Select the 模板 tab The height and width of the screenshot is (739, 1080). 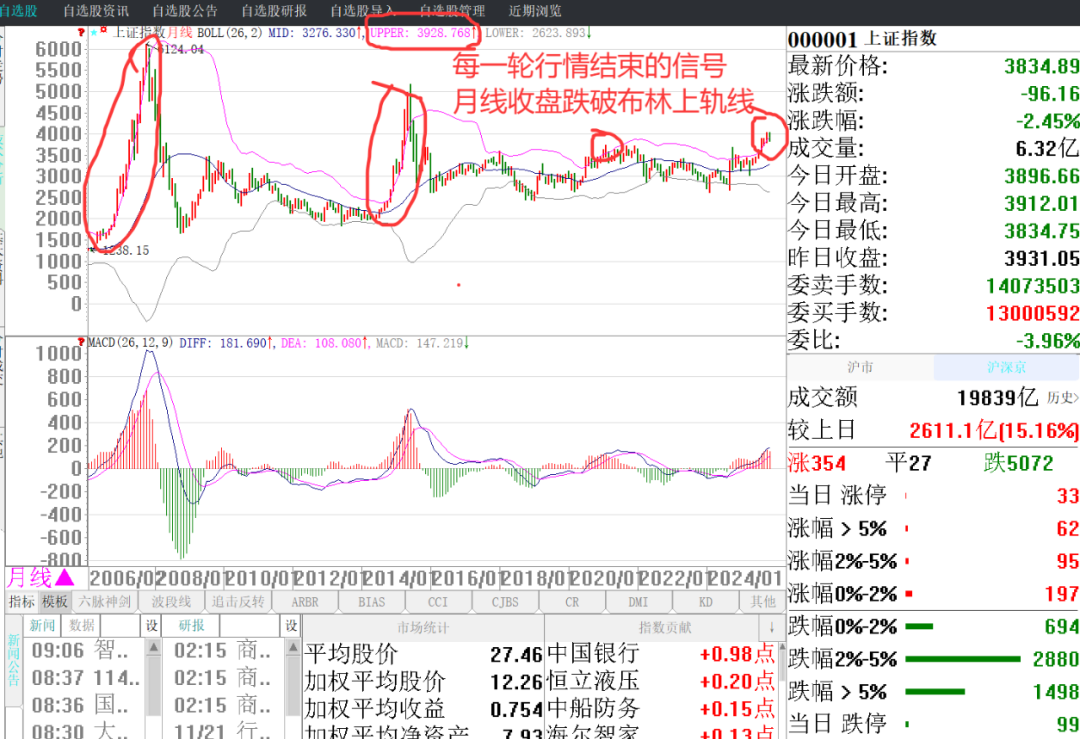[x=54, y=601]
